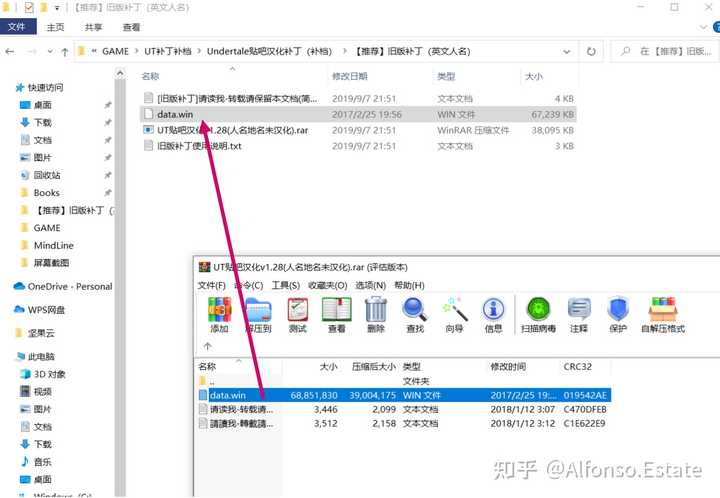Open GAME folder in sidebar

coord(40,228)
